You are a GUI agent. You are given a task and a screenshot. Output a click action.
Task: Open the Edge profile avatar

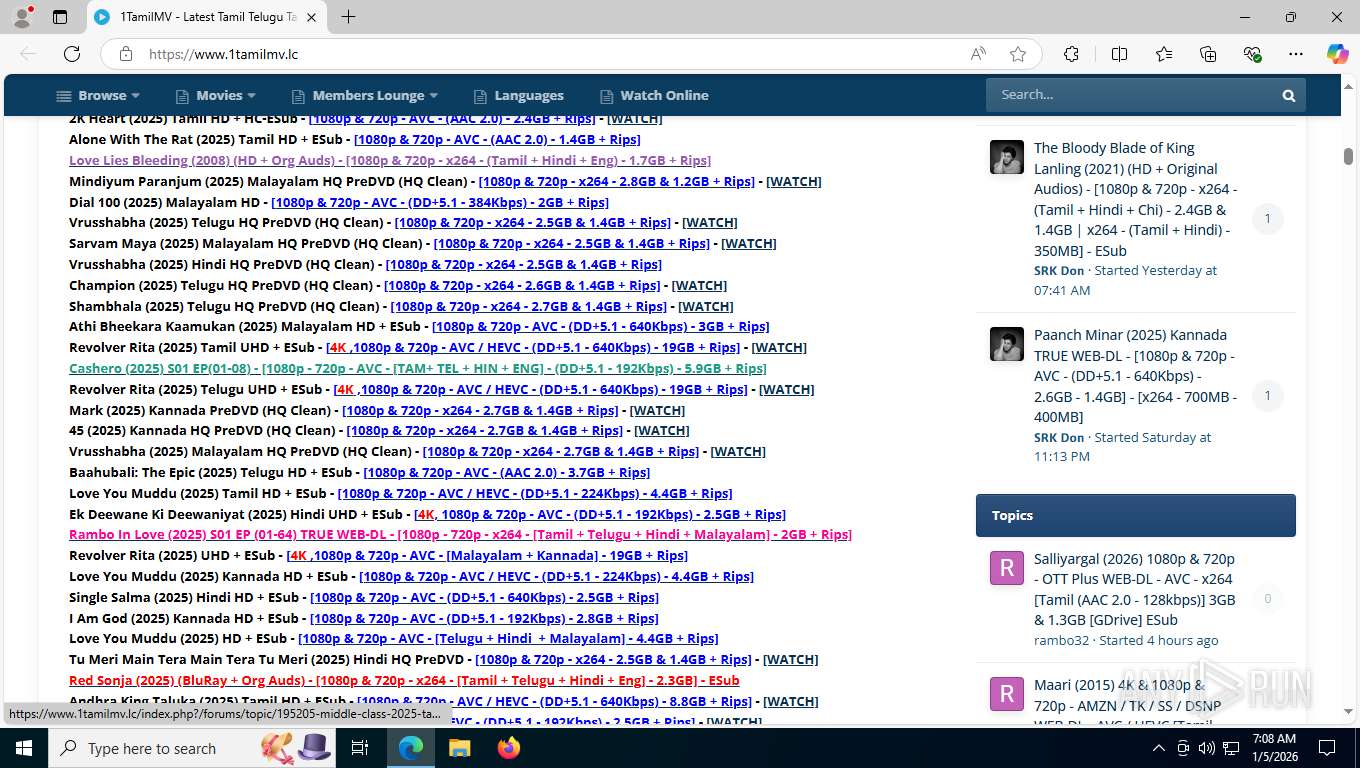click(24, 17)
